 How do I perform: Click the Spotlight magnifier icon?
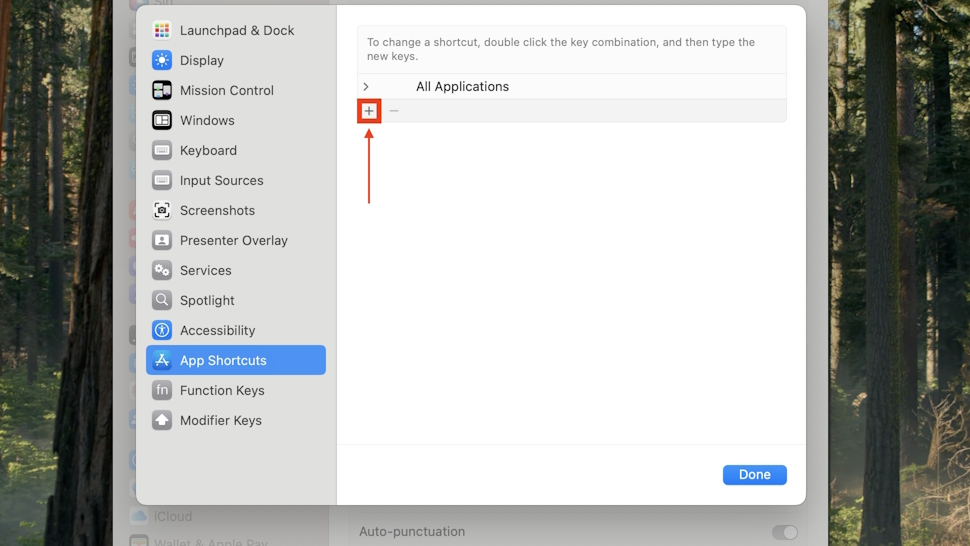pos(162,300)
